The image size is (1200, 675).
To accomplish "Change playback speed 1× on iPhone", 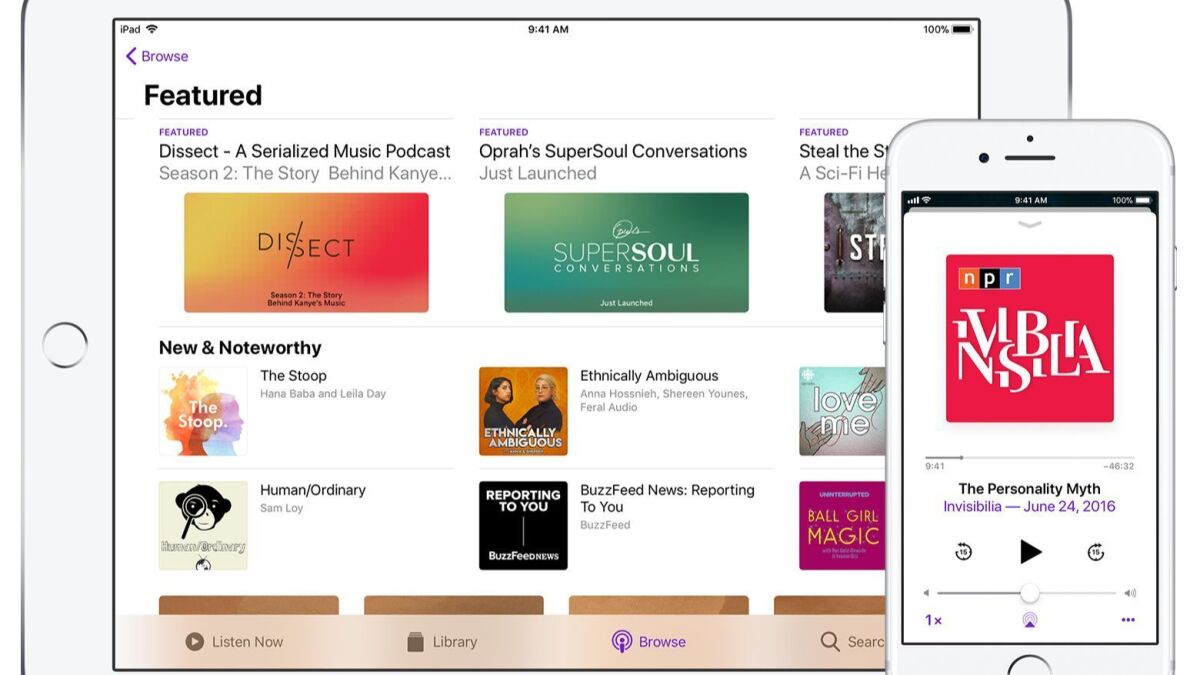I will [933, 620].
